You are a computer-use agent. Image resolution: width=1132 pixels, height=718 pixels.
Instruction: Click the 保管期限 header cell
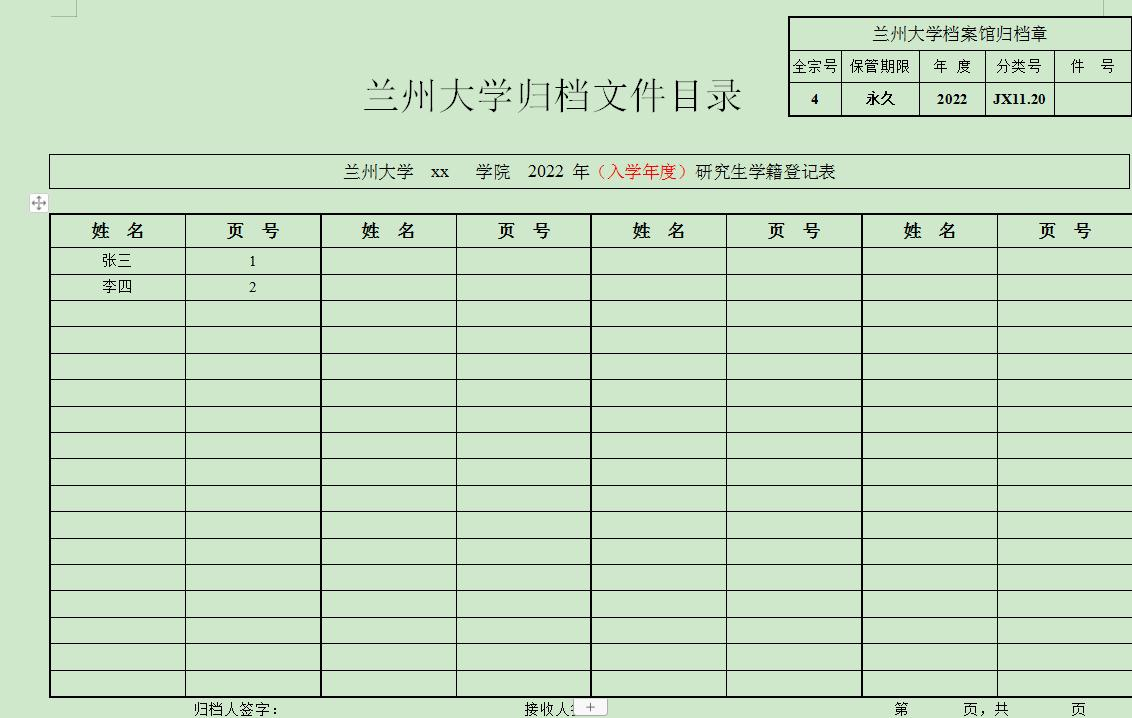coord(880,66)
